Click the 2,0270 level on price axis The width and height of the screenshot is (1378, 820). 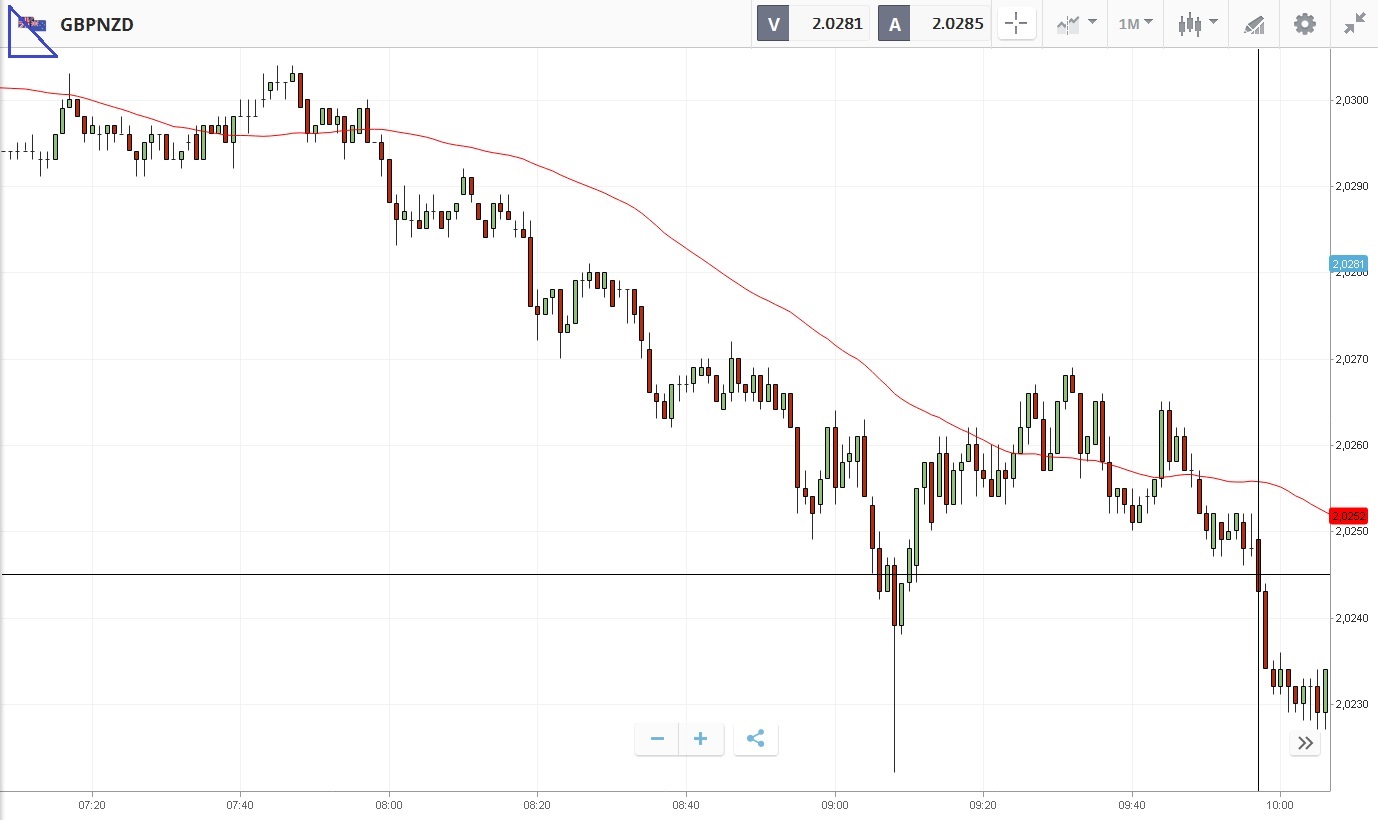(x=1349, y=359)
